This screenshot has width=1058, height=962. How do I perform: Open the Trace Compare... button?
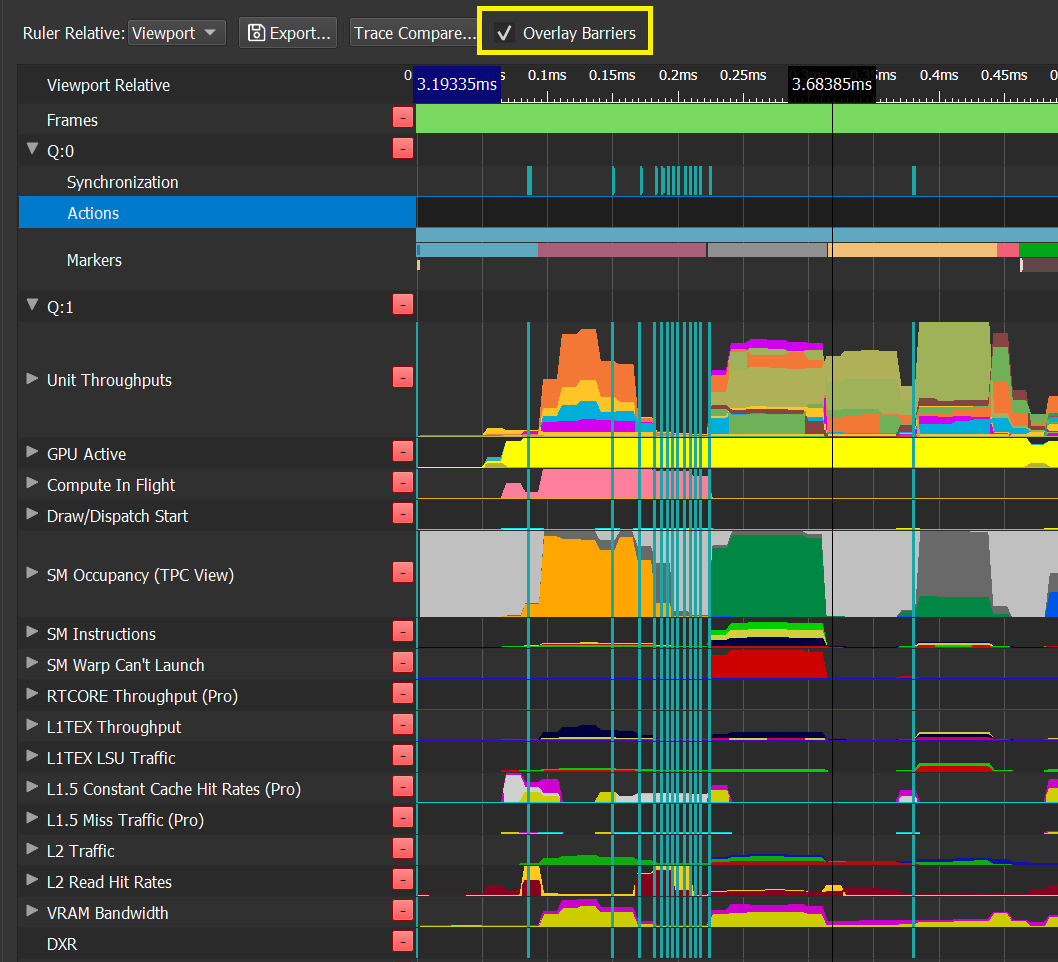tap(414, 33)
